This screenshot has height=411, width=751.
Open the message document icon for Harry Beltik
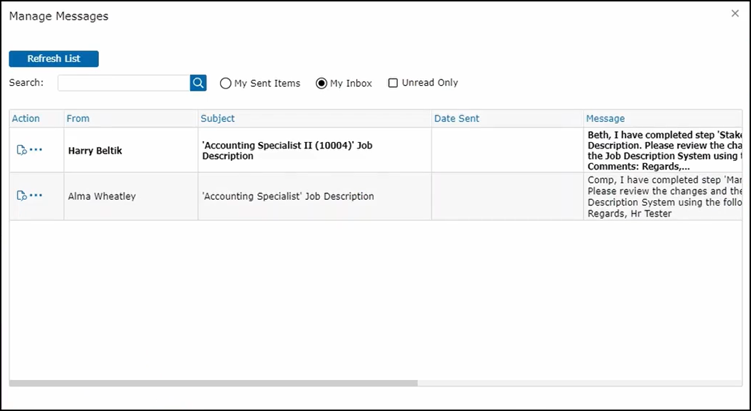click(21, 150)
